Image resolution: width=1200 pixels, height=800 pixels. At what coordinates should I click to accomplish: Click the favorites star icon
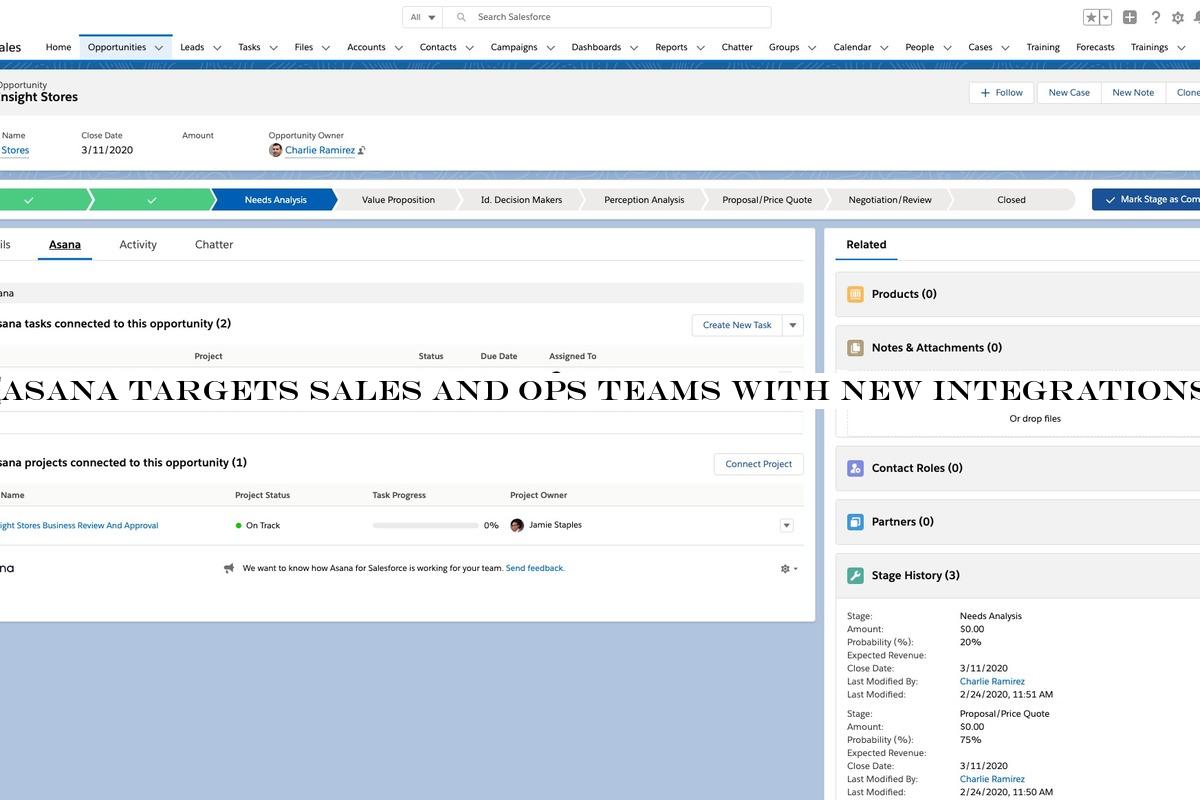(1091, 17)
